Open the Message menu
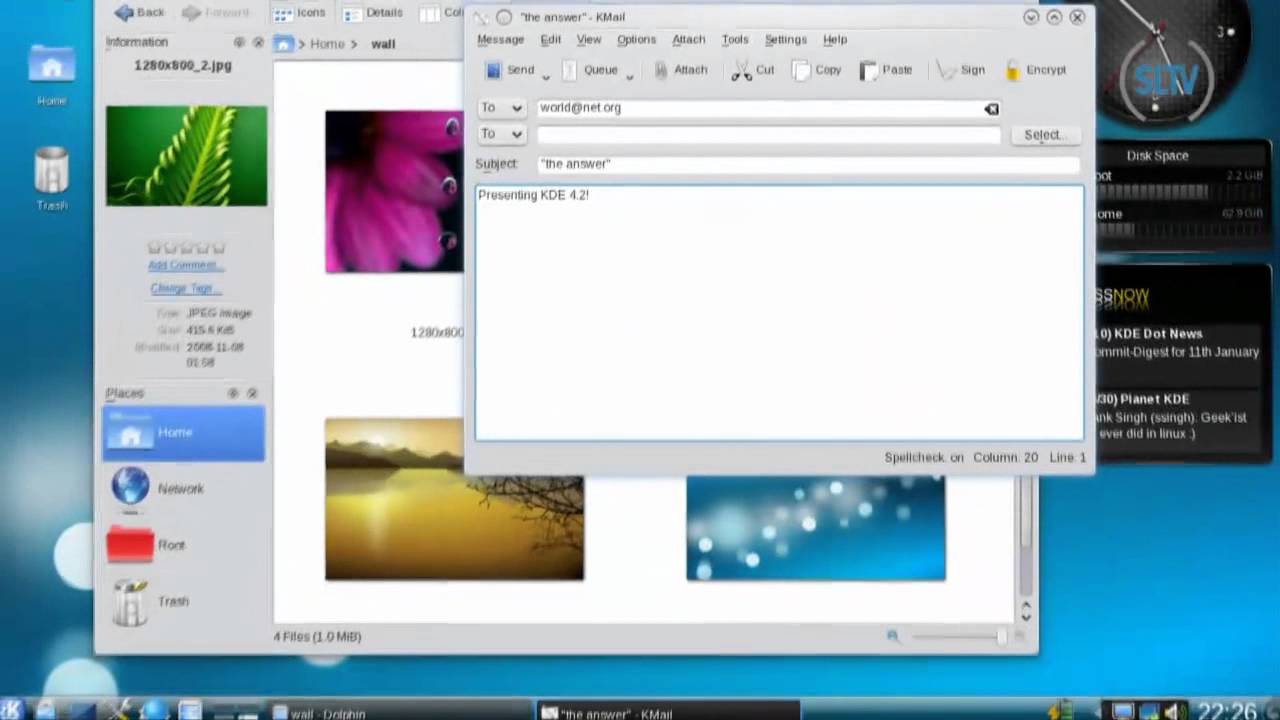Screen dimensions: 1280x720 pyautogui.click(x=500, y=39)
